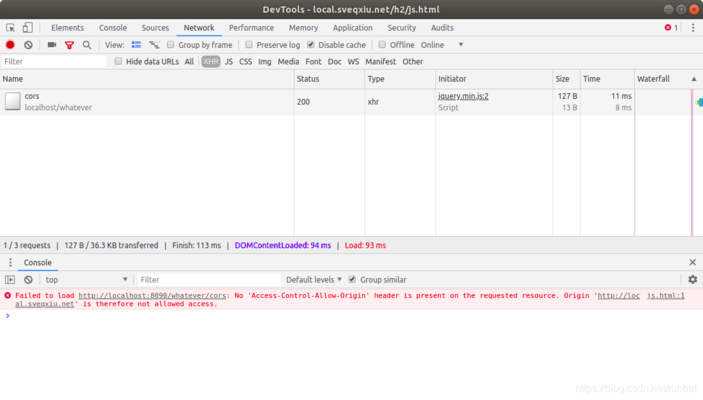Check the Hide data URLs option
This screenshot has width=703, height=400.
coord(118,62)
